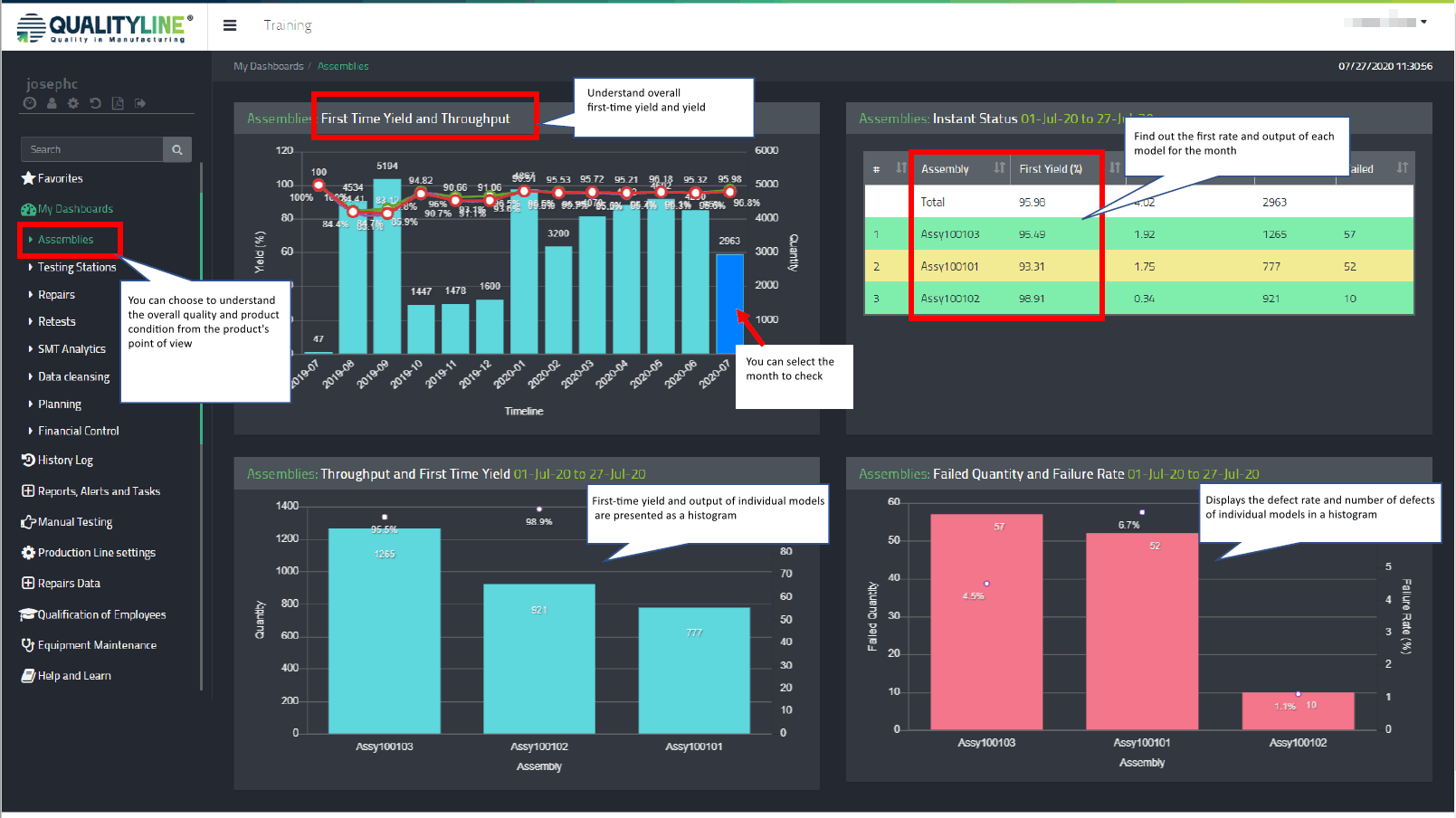This screenshot has height=818, width=1456.
Task: Click the Assemblies breadcrumb link
Action: point(343,66)
